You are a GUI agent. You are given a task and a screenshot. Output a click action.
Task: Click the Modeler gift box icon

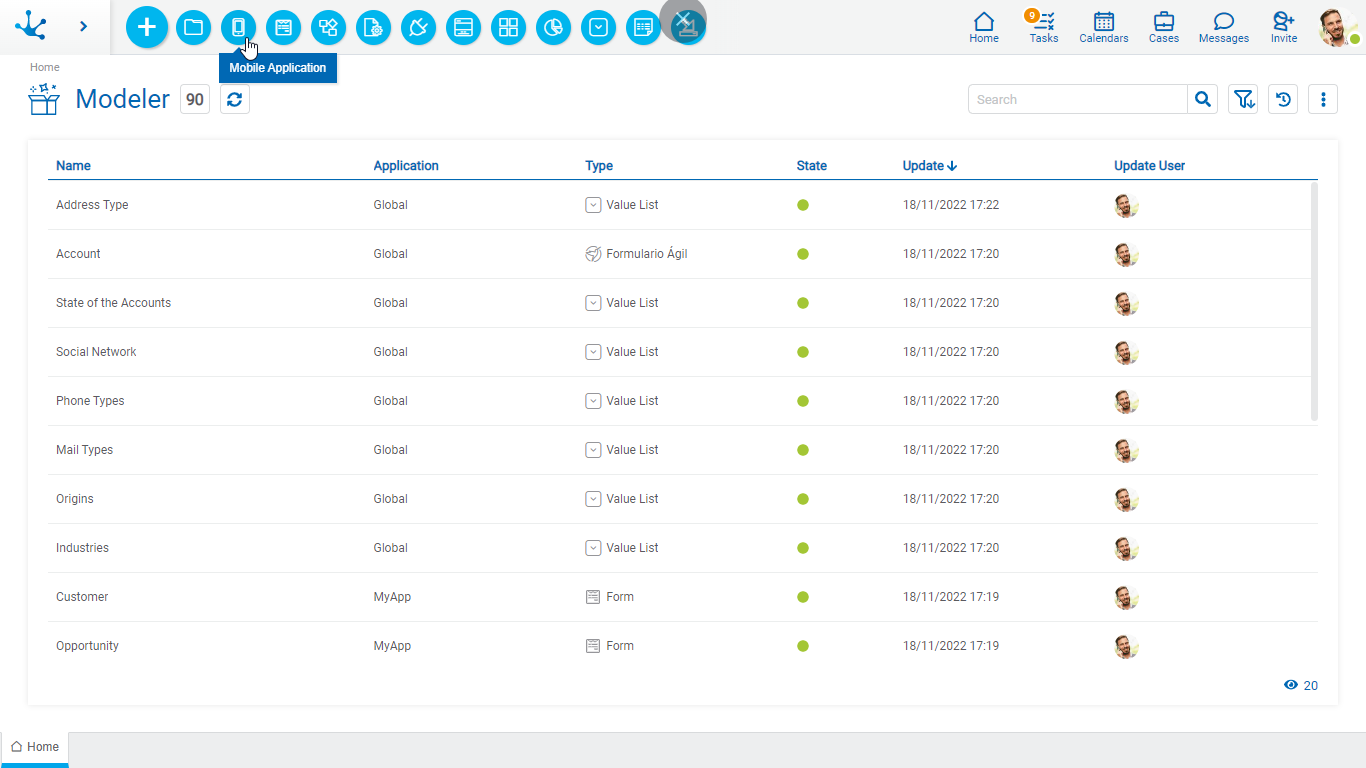click(44, 99)
